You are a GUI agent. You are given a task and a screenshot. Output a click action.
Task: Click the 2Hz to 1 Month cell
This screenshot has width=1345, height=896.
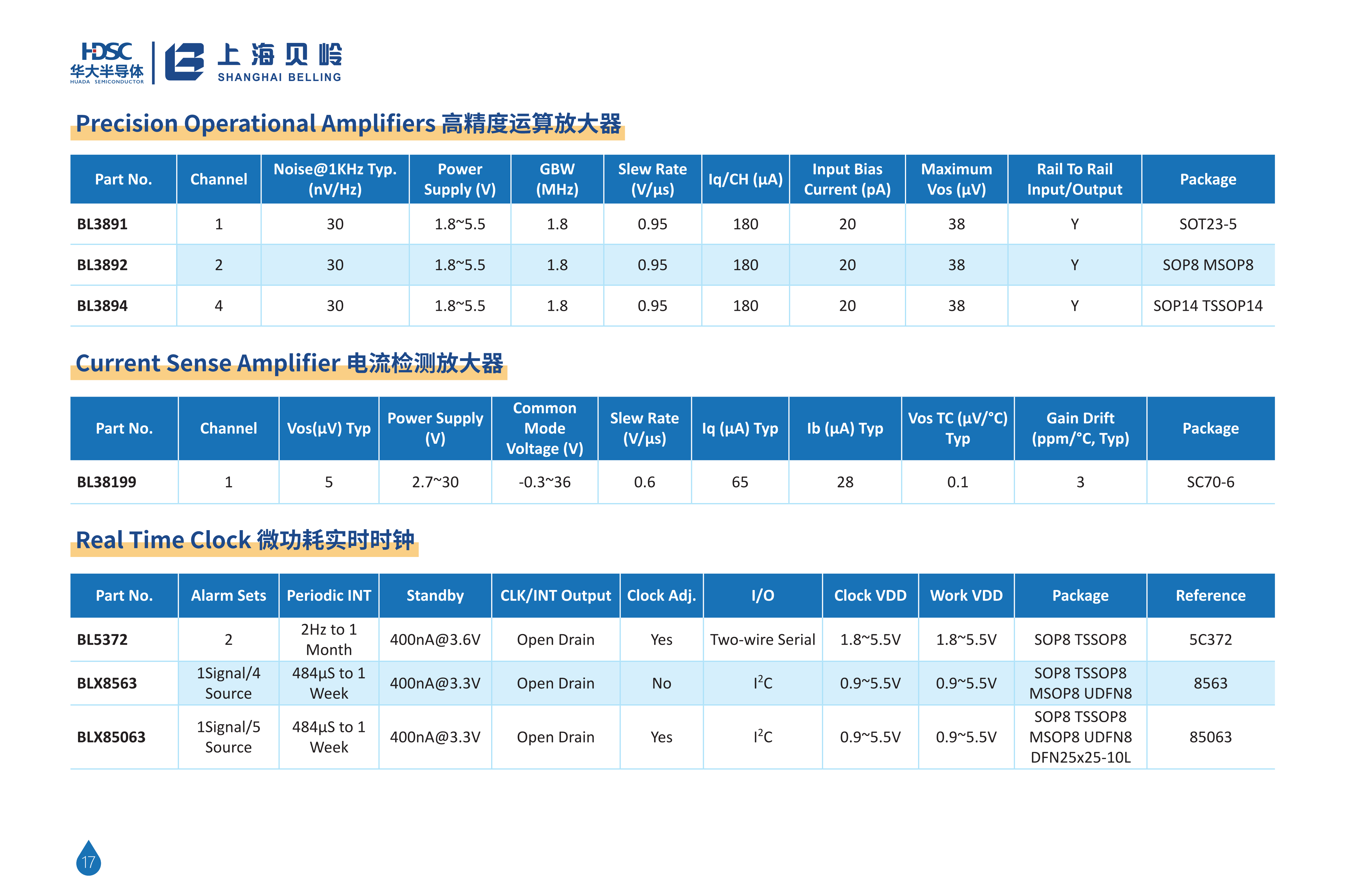pos(329,639)
